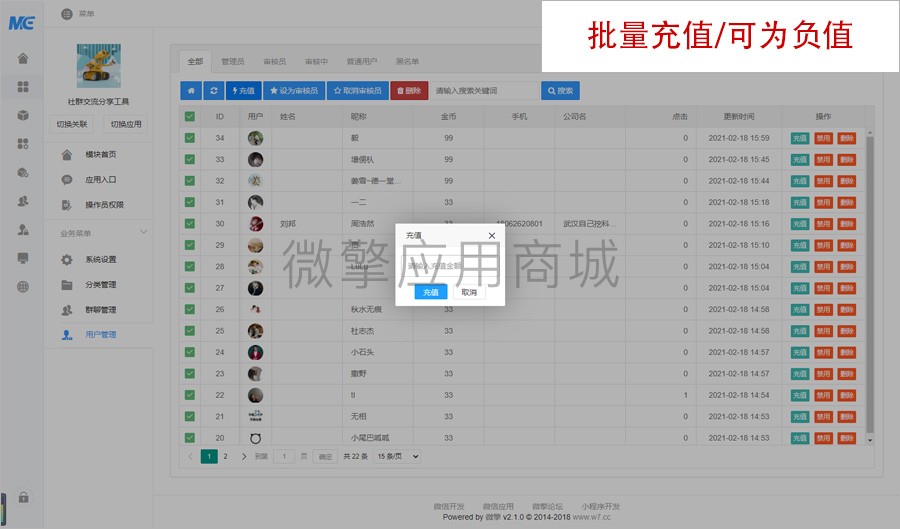
Task: Select 用户管理 in sidebar
Action: [x=99, y=334]
